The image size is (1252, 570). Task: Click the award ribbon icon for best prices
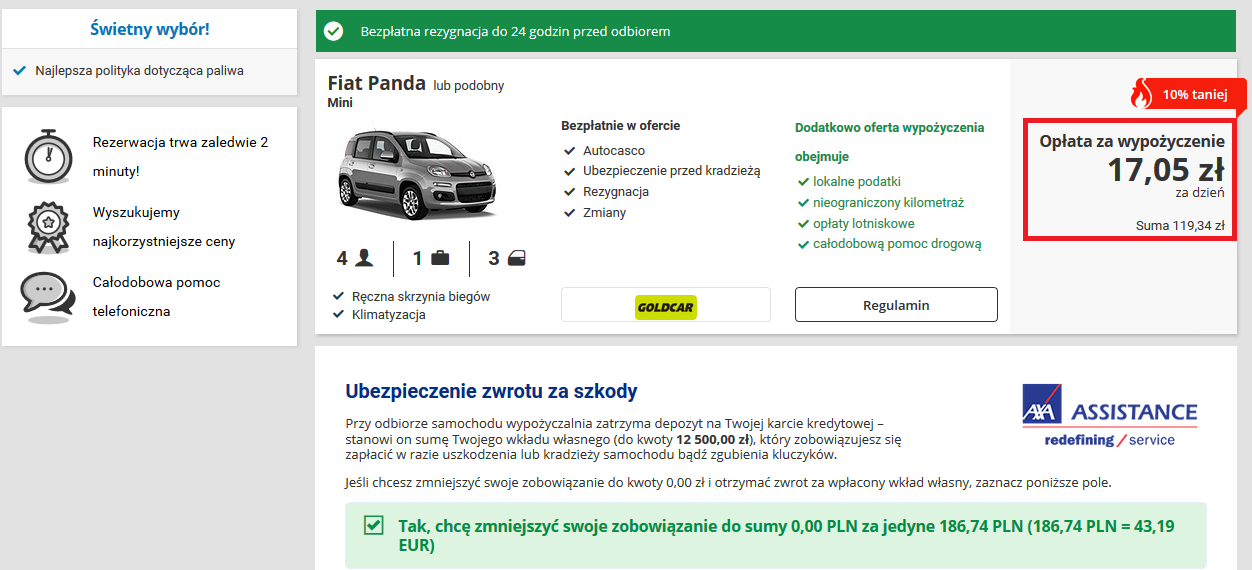47,227
